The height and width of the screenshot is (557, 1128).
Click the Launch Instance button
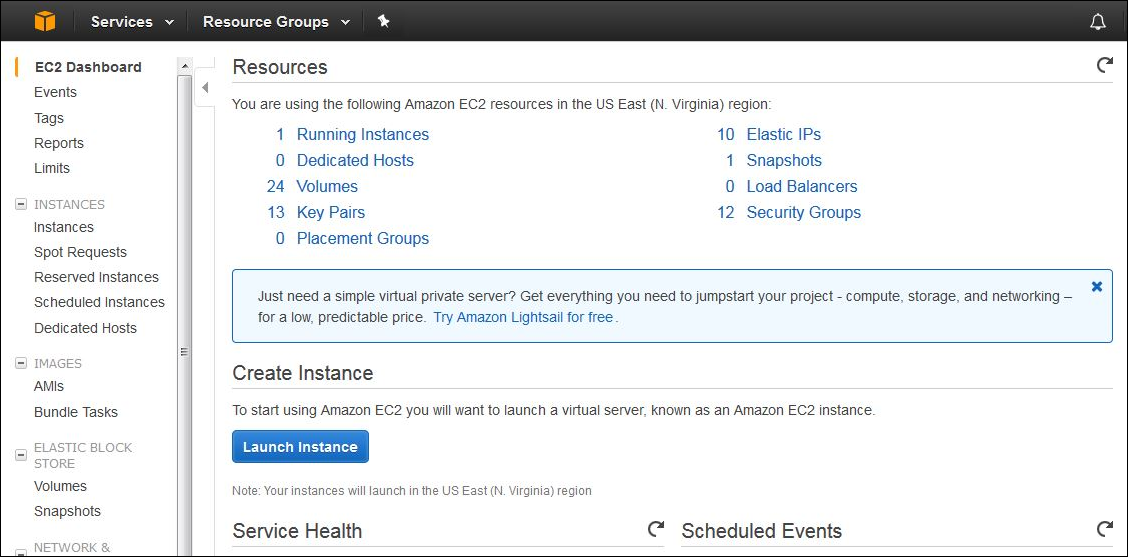pyautogui.click(x=300, y=447)
